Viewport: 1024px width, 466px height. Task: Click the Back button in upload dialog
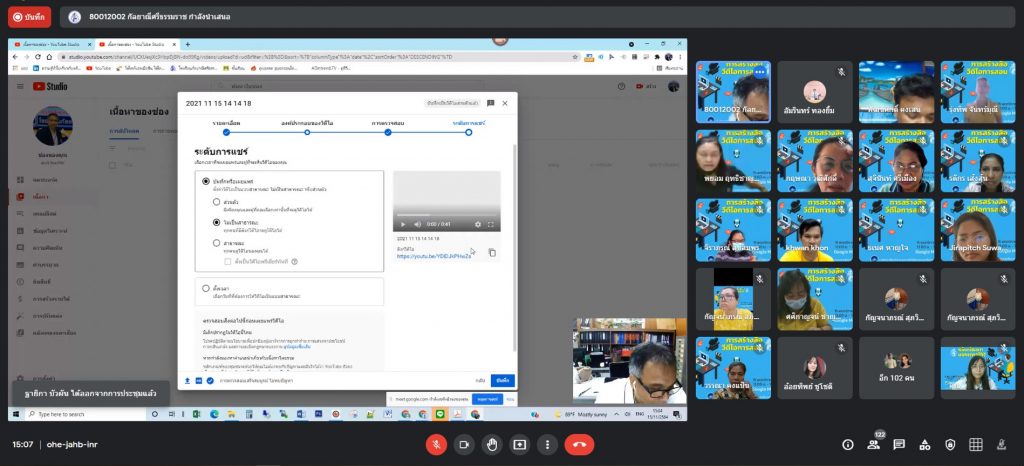coord(480,381)
